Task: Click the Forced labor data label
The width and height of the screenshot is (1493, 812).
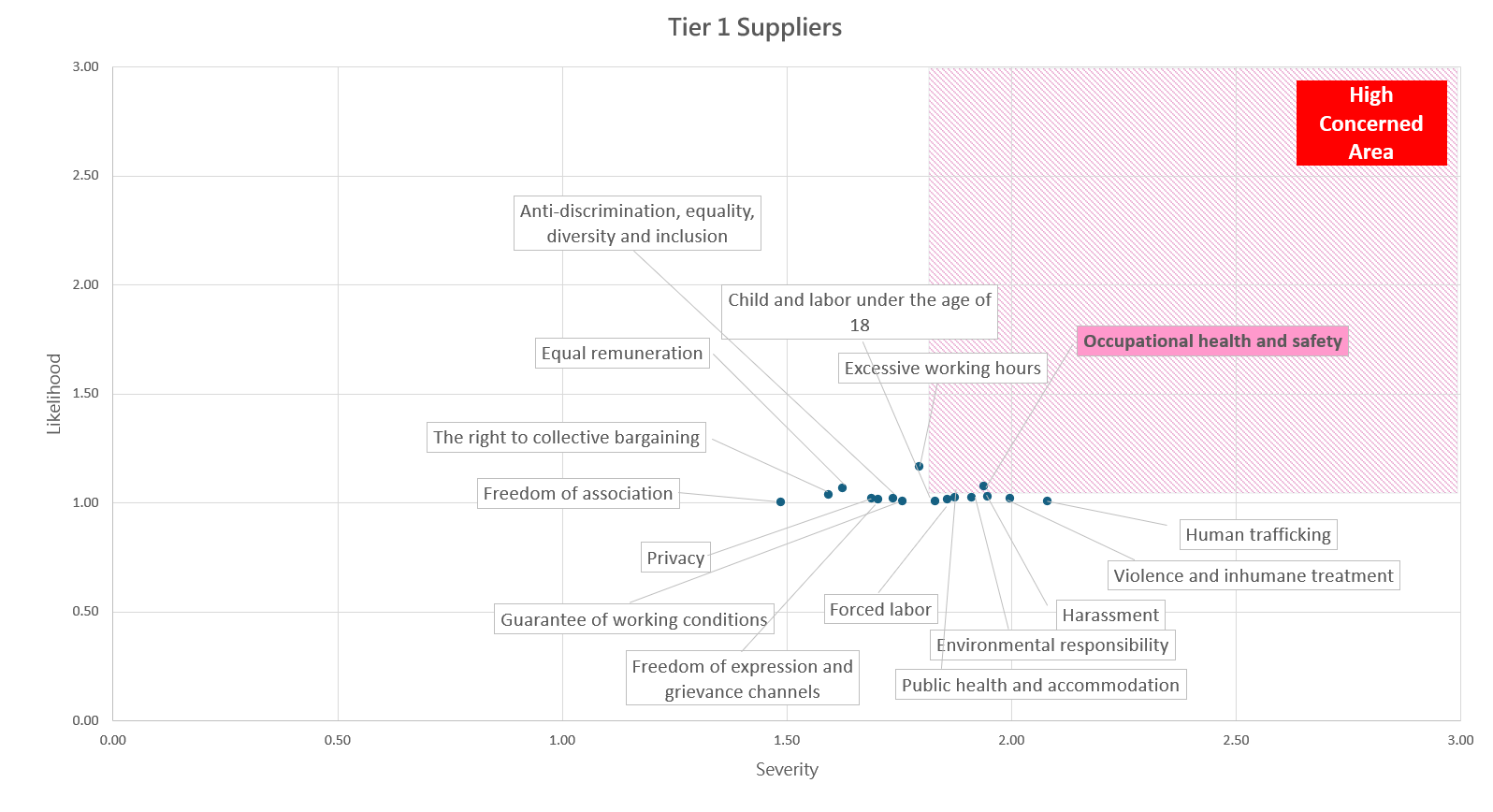Action: [880, 610]
